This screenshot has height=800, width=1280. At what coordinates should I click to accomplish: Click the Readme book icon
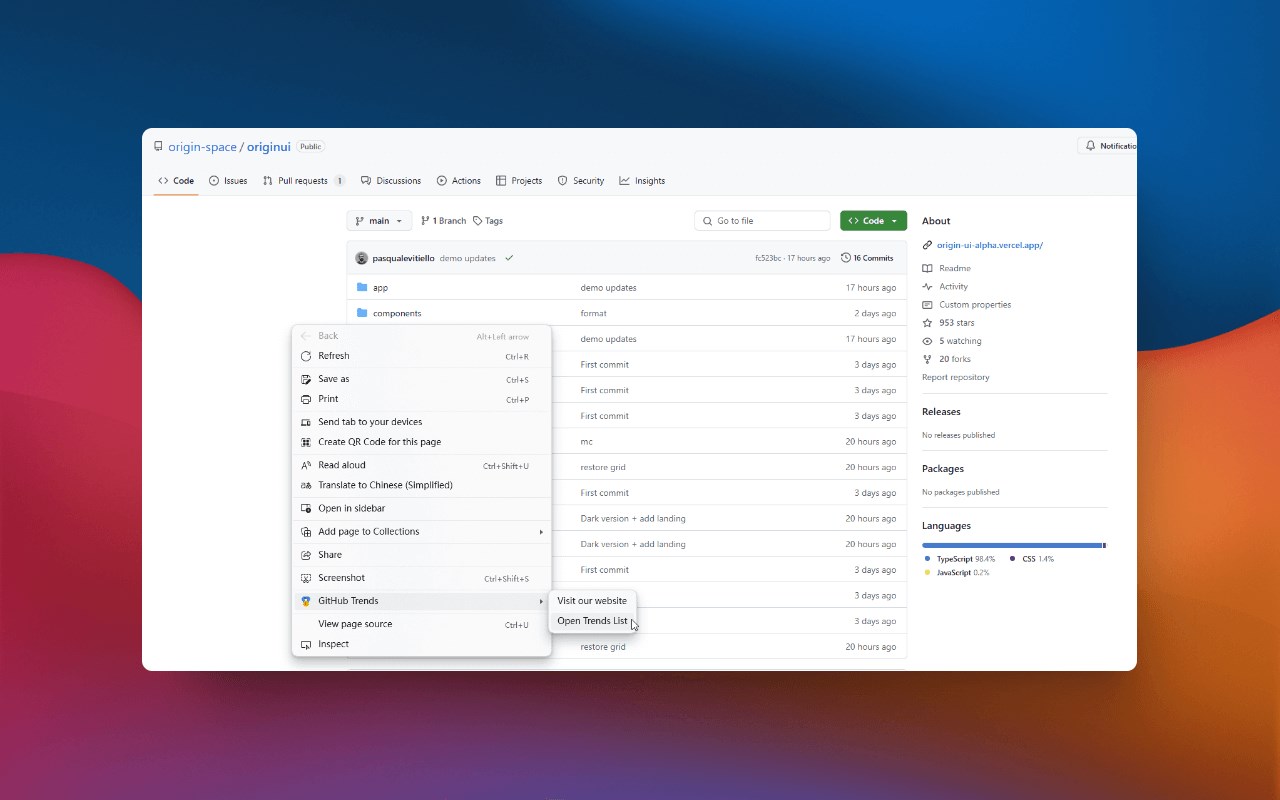click(x=927, y=268)
